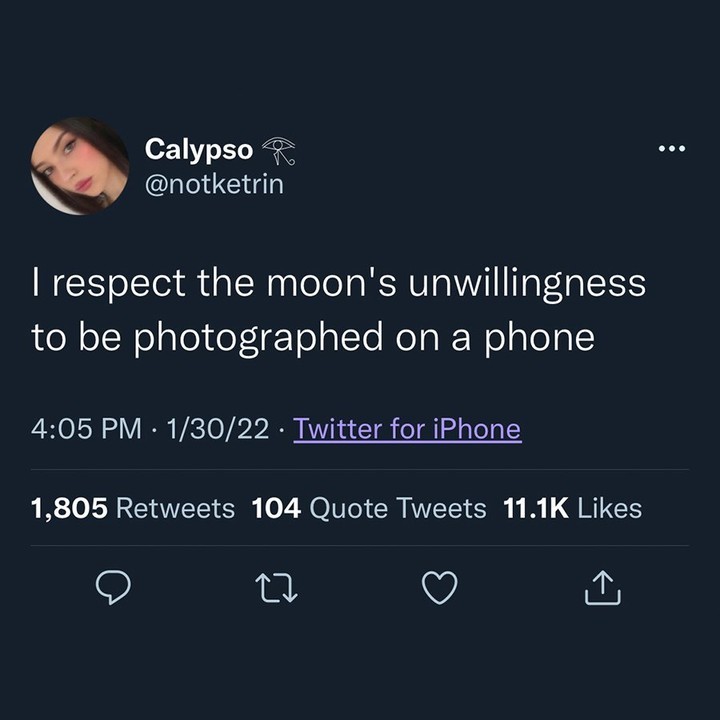
Task: Open the @notketrin handle
Action: (x=214, y=185)
